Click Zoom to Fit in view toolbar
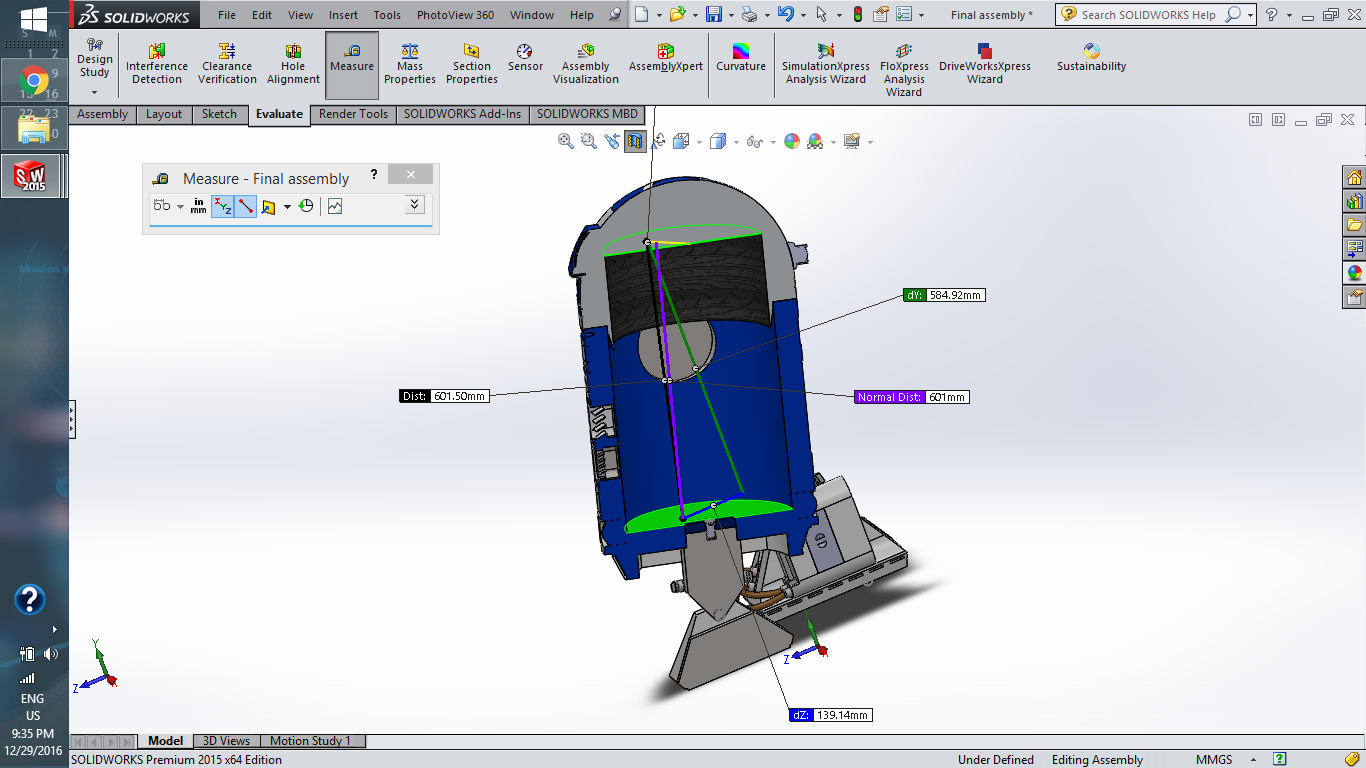 click(566, 142)
